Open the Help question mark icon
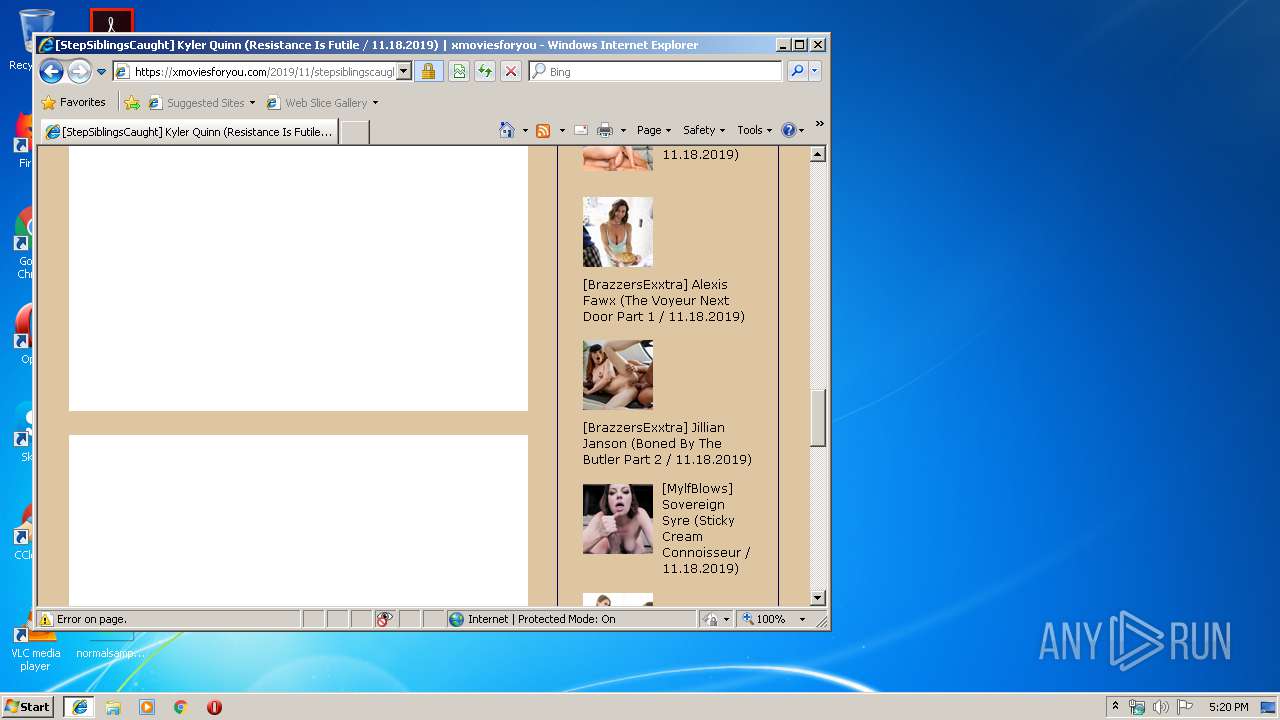The image size is (1280, 720). 788,130
